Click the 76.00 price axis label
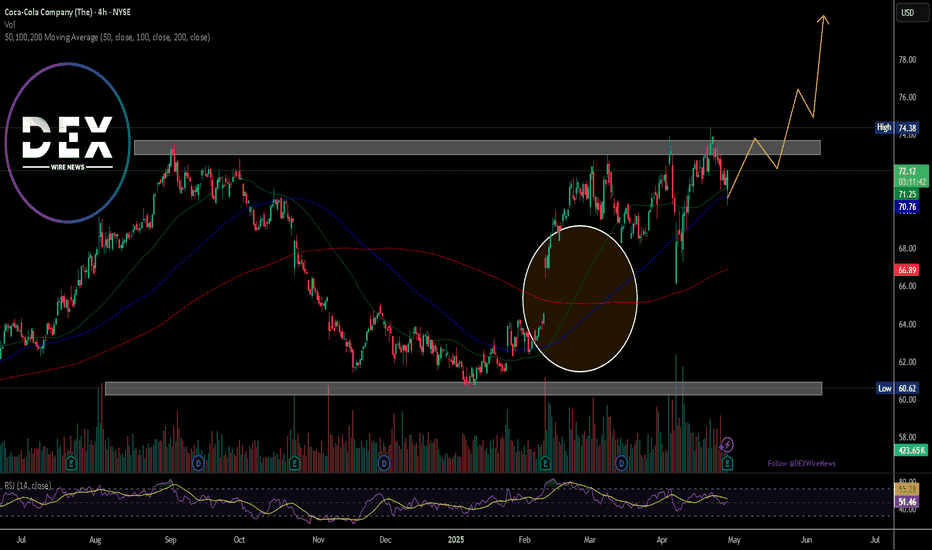Image resolution: width=932 pixels, height=550 pixels. [x=907, y=97]
